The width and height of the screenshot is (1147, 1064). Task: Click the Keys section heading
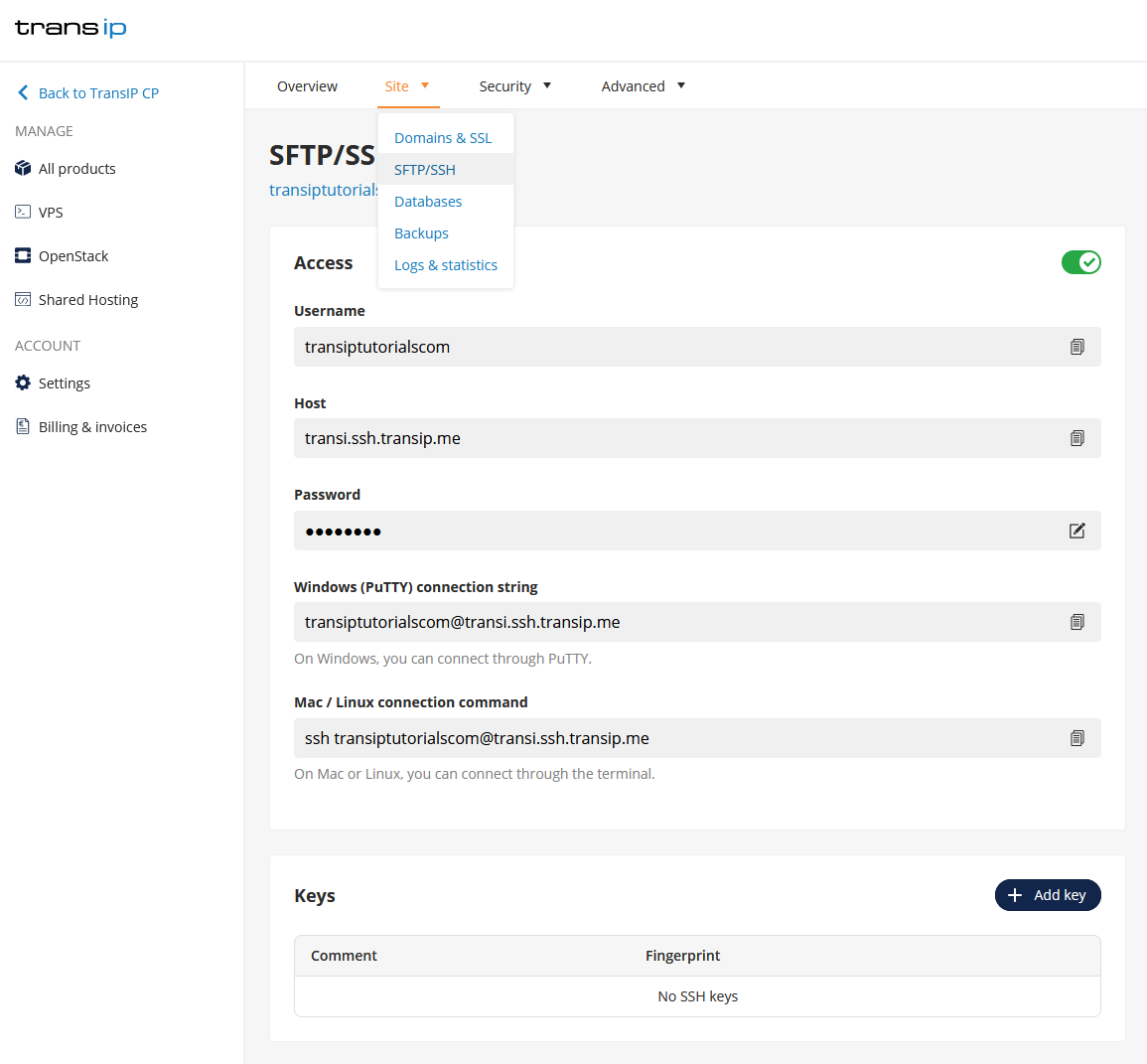click(315, 896)
